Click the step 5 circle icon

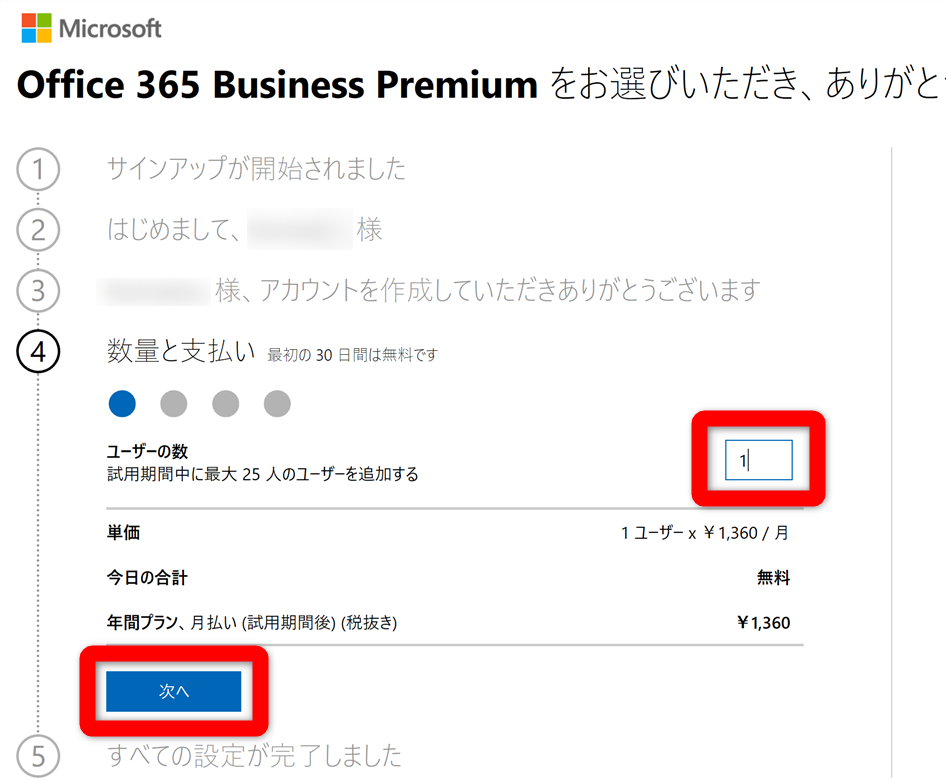38,754
